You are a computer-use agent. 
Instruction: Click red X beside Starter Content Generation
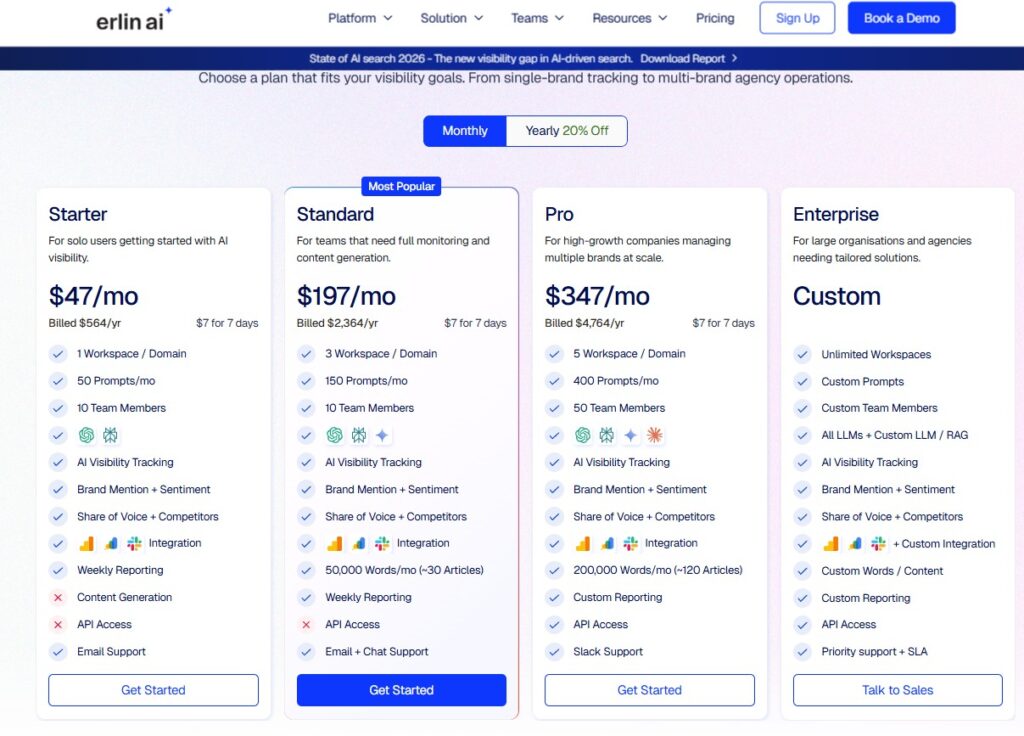pos(58,598)
